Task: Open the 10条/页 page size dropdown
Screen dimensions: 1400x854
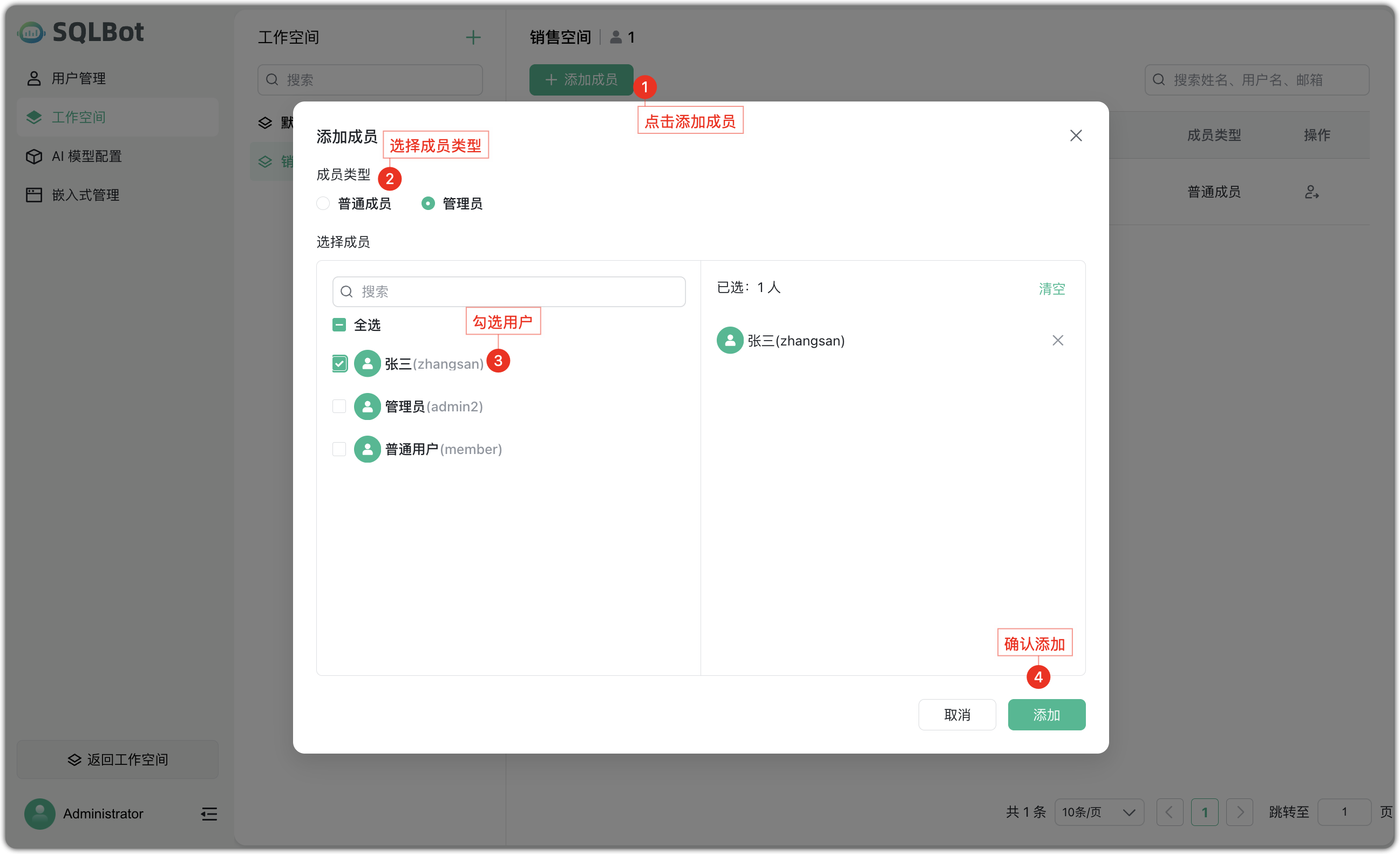Action: (x=1099, y=812)
